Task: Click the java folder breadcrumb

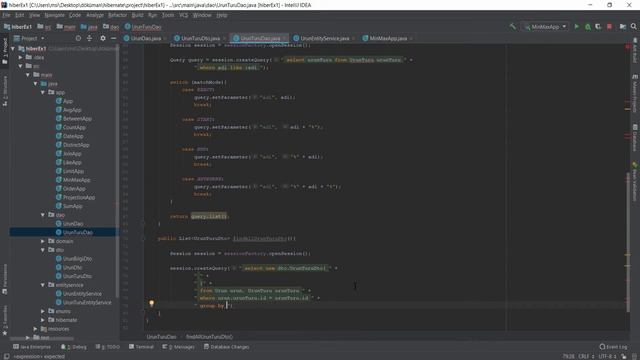Action: point(89,27)
